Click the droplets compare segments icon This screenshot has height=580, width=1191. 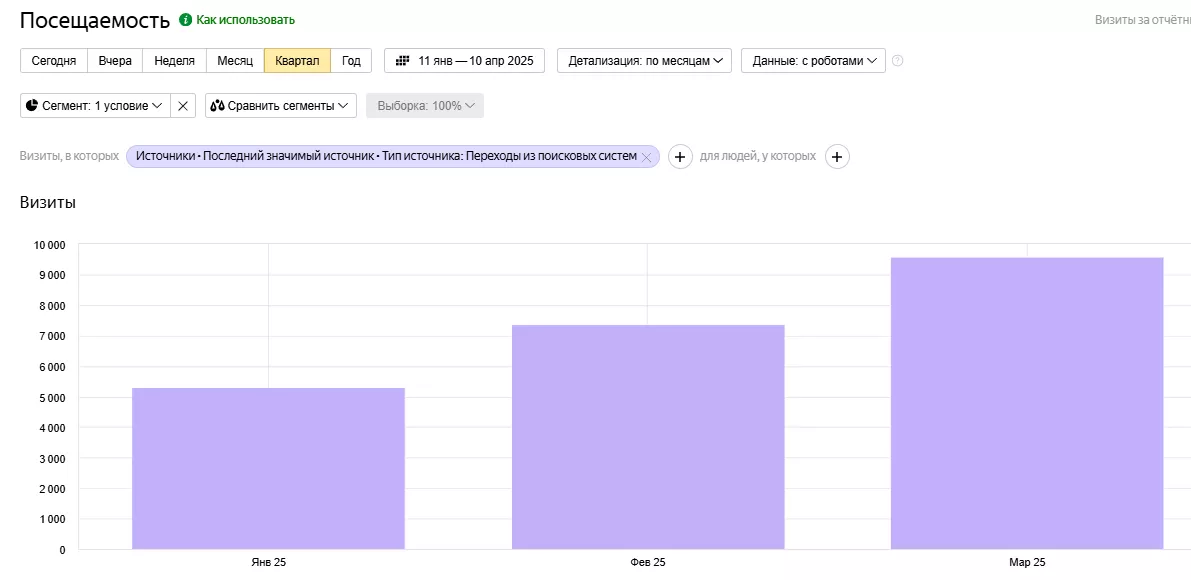(217, 106)
